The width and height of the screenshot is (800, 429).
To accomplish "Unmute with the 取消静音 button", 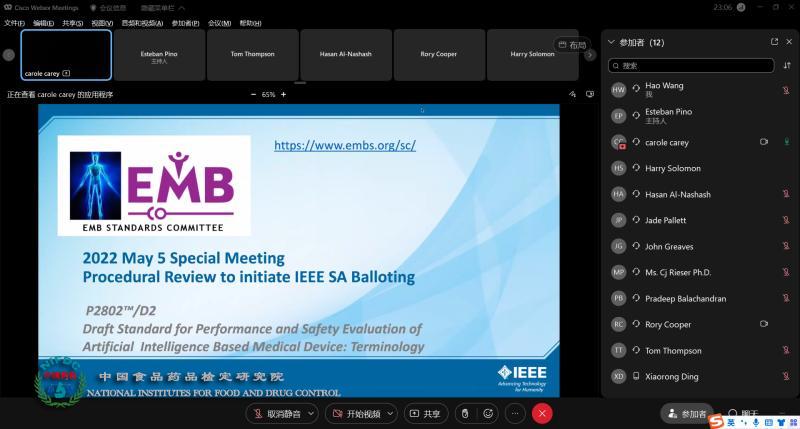I will [277, 414].
